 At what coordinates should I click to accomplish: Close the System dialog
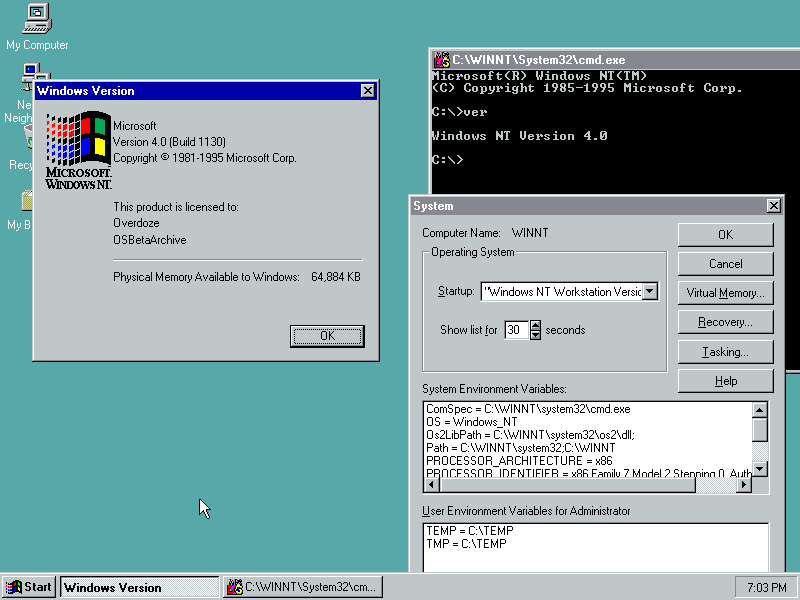click(x=773, y=206)
